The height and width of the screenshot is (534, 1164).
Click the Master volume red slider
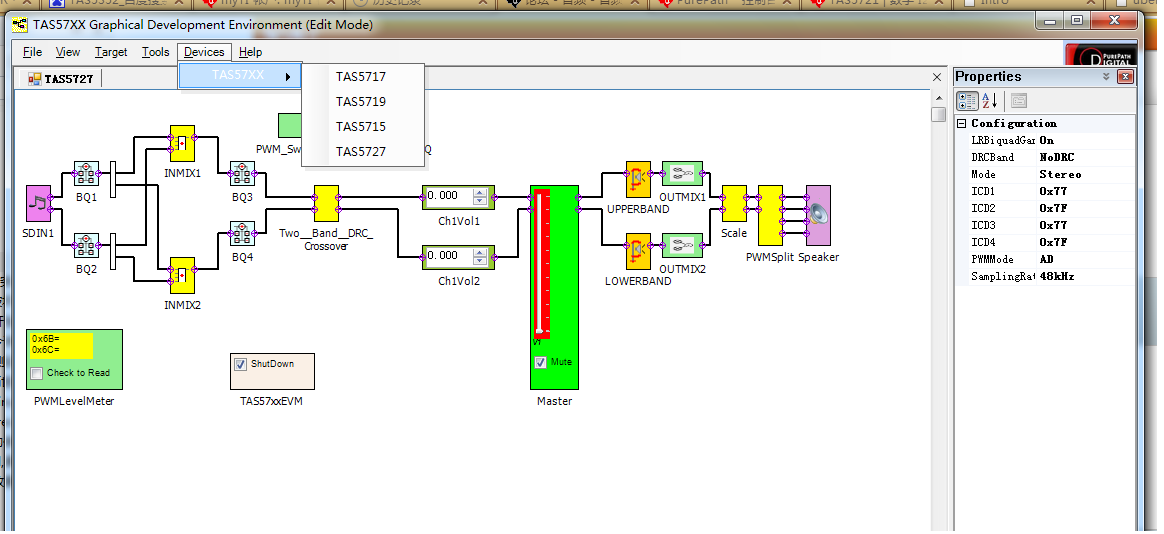pos(542,264)
